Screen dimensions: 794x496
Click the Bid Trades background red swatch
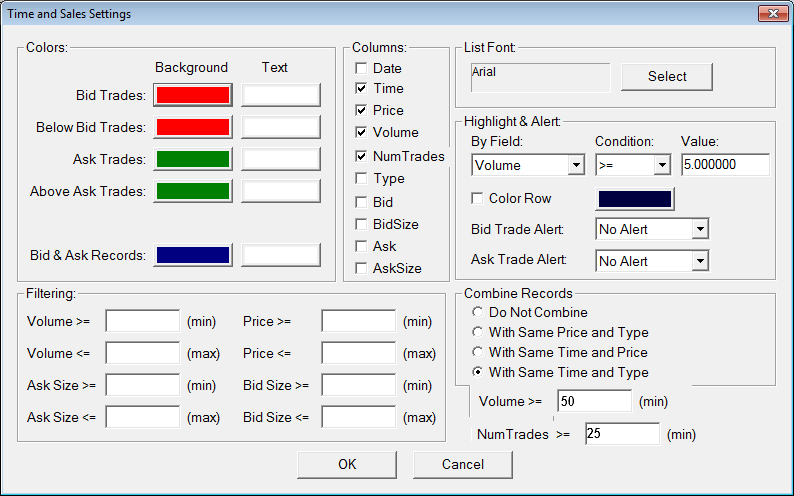tap(193, 95)
